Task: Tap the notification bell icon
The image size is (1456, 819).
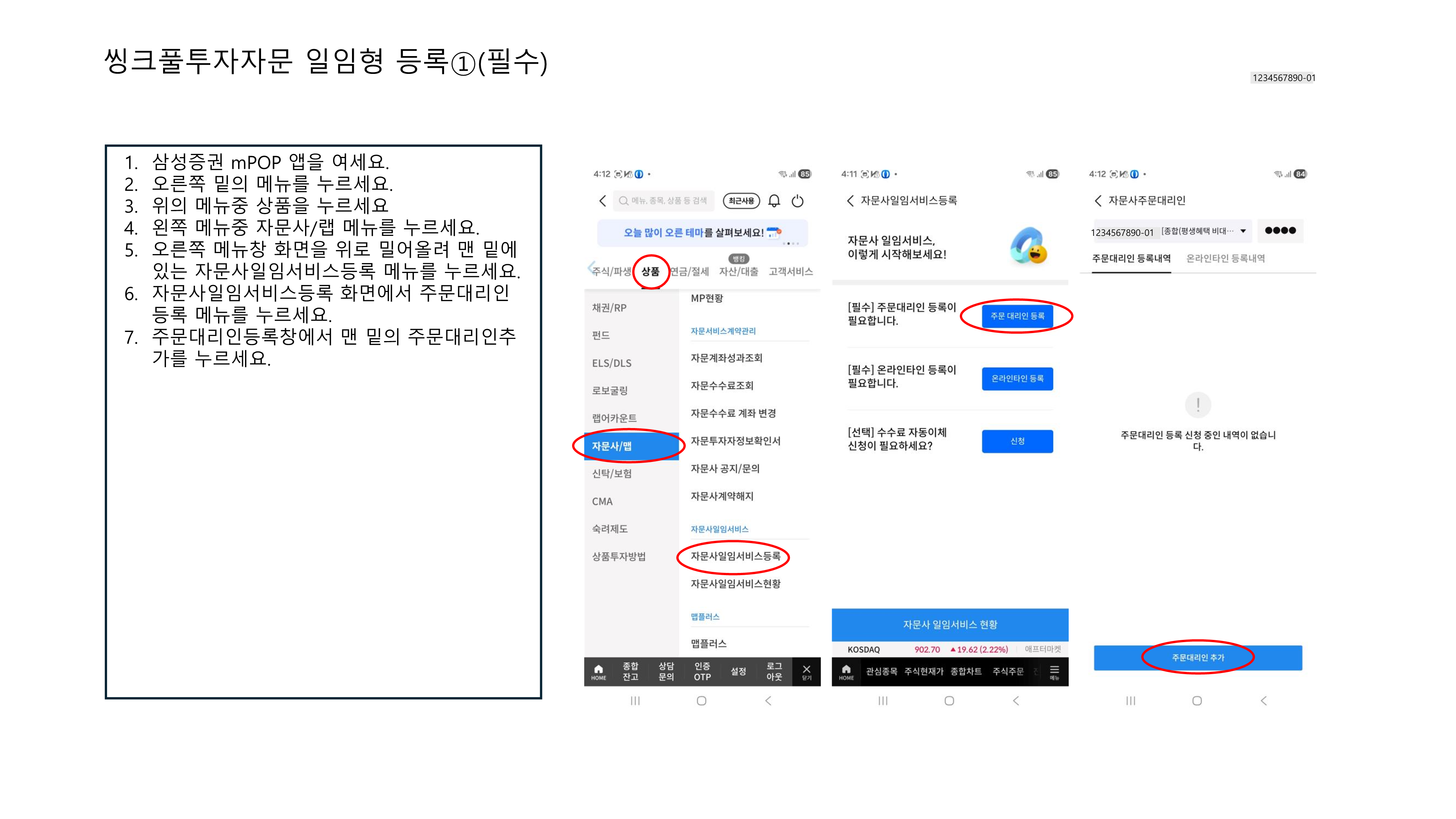Action: pos(774,201)
